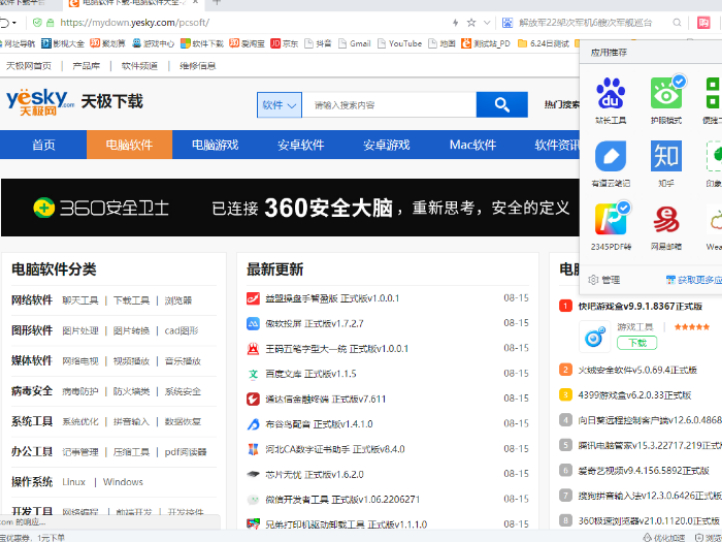Click the 获取更多应用 link
722x542 pixels.
(694, 280)
